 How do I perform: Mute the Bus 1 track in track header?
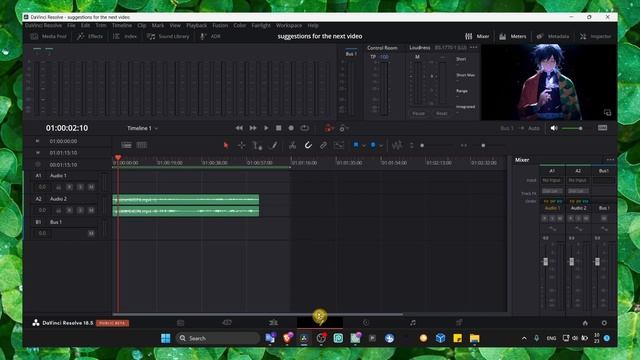tap(91, 233)
